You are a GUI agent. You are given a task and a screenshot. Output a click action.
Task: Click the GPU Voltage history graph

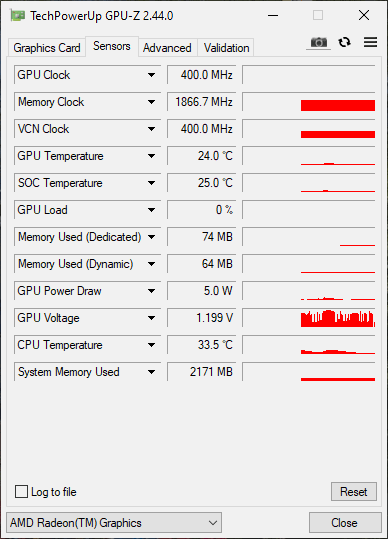pyautogui.click(x=309, y=318)
